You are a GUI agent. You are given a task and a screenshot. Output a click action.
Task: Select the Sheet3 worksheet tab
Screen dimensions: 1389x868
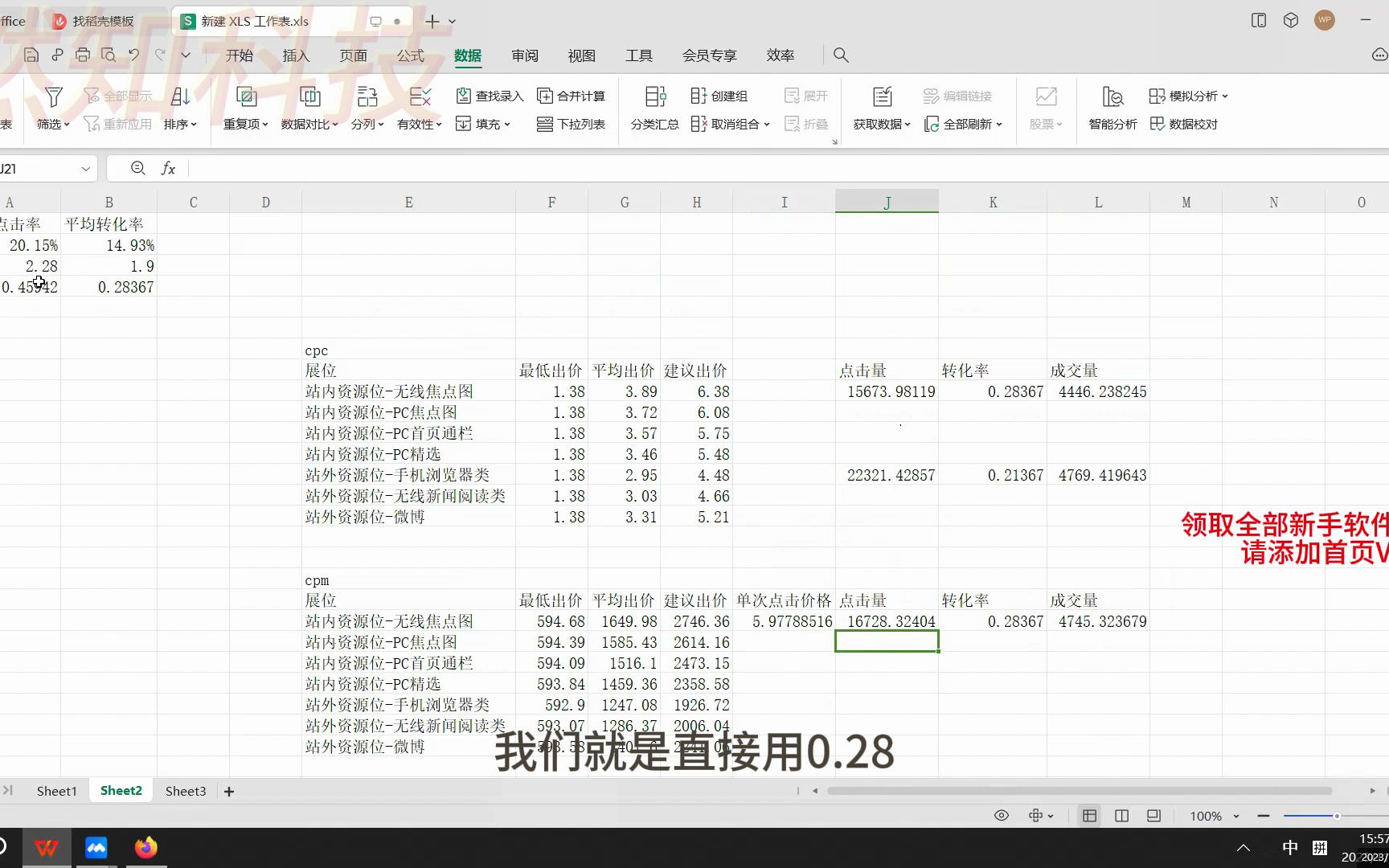tap(185, 790)
